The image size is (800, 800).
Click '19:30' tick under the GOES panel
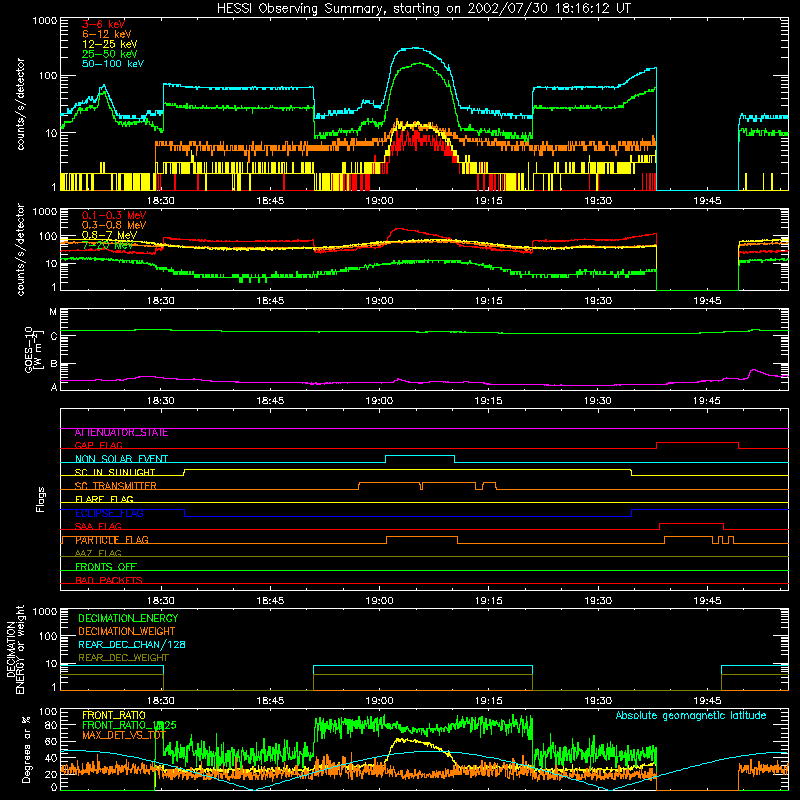[x=598, y=401]
